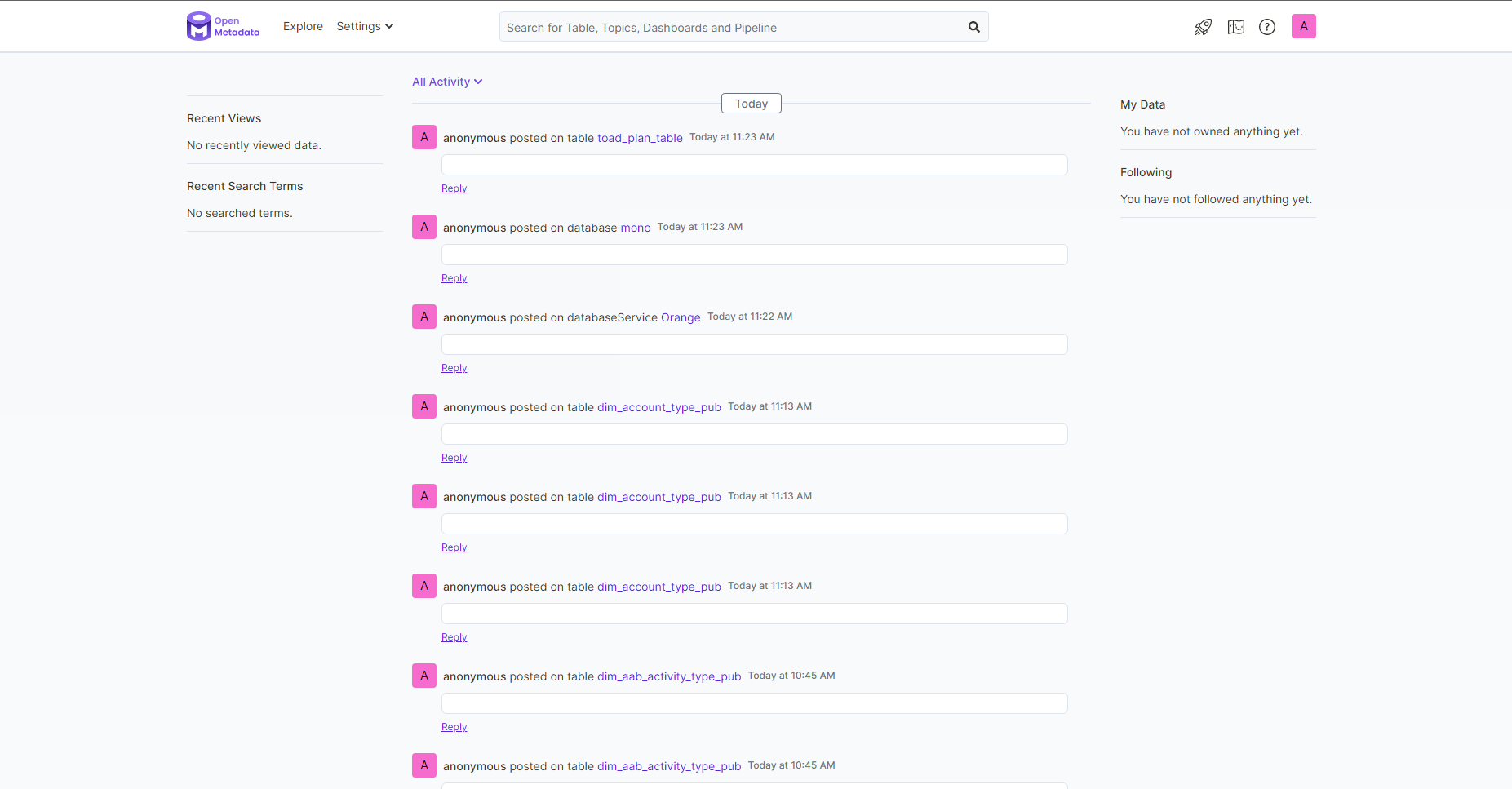1512x789 pixels.
Task: Click avatar beside Orange databaseService post
Action: coord(424,317)
